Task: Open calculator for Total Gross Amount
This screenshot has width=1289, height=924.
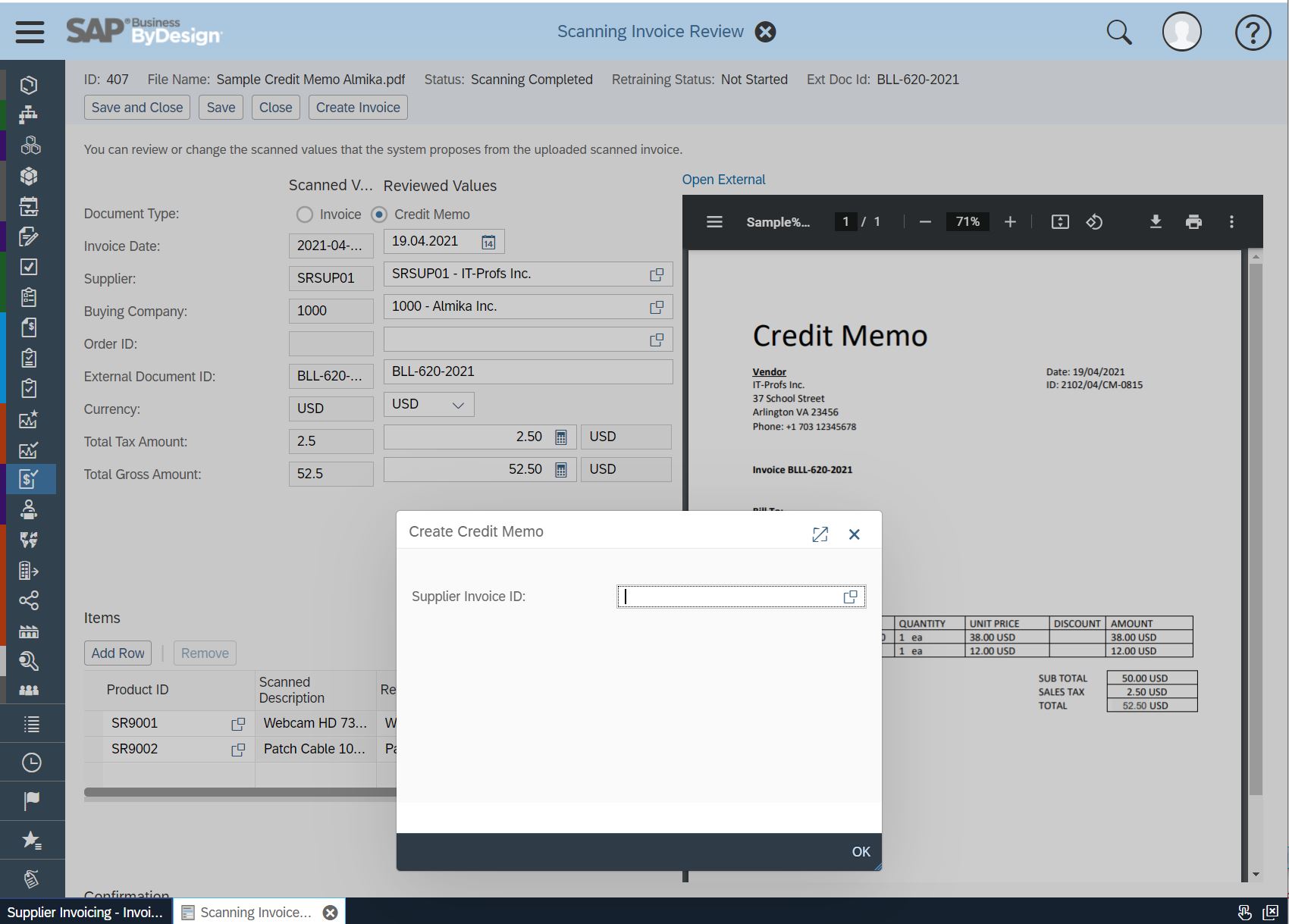Action: [x=561, y=470]
